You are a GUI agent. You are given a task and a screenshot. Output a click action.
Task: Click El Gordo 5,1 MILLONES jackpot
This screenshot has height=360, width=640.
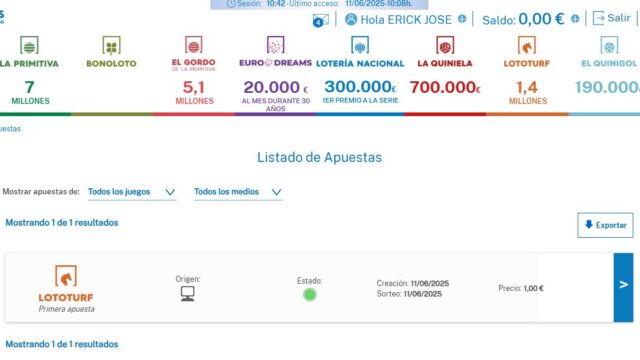pyautogui.click(x=194, y=93)
